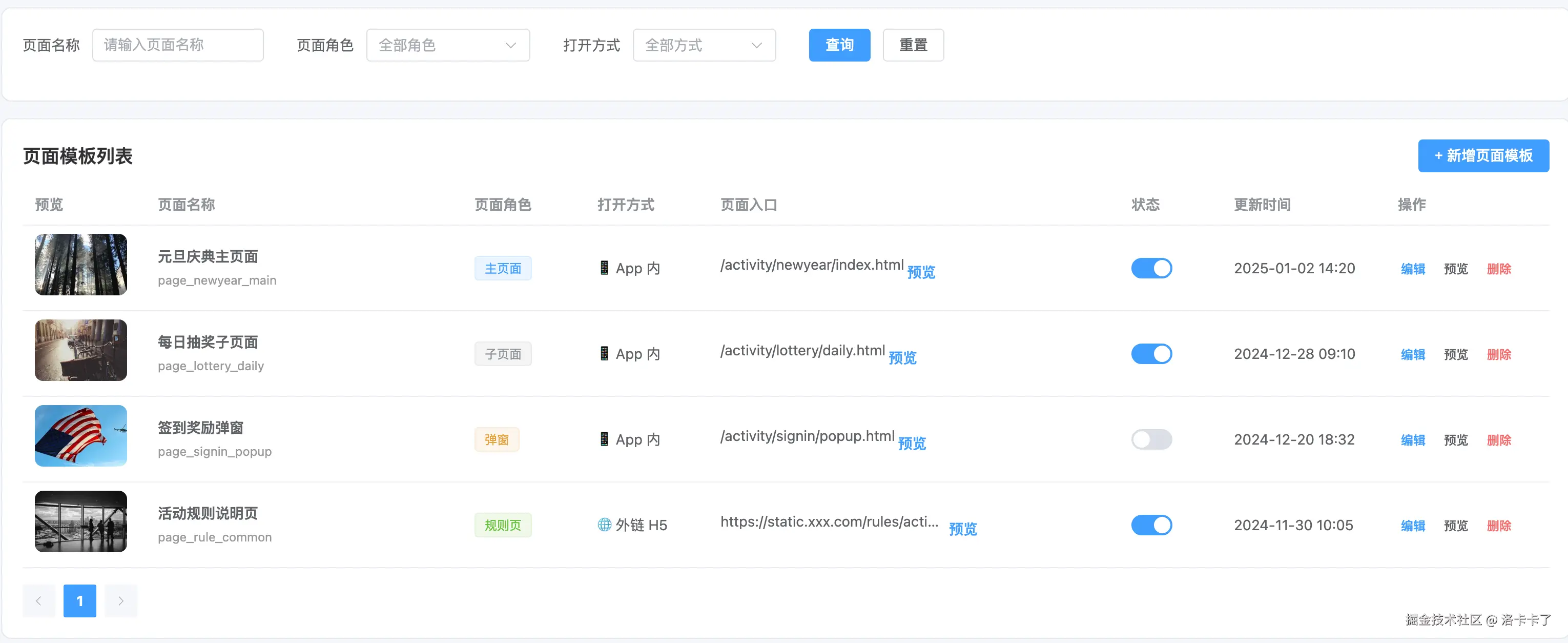Screen dimensions: 1568x643
Task: Switch off 每日抽奖子页面 status toggle
Action: click(x=1151, y=354)
